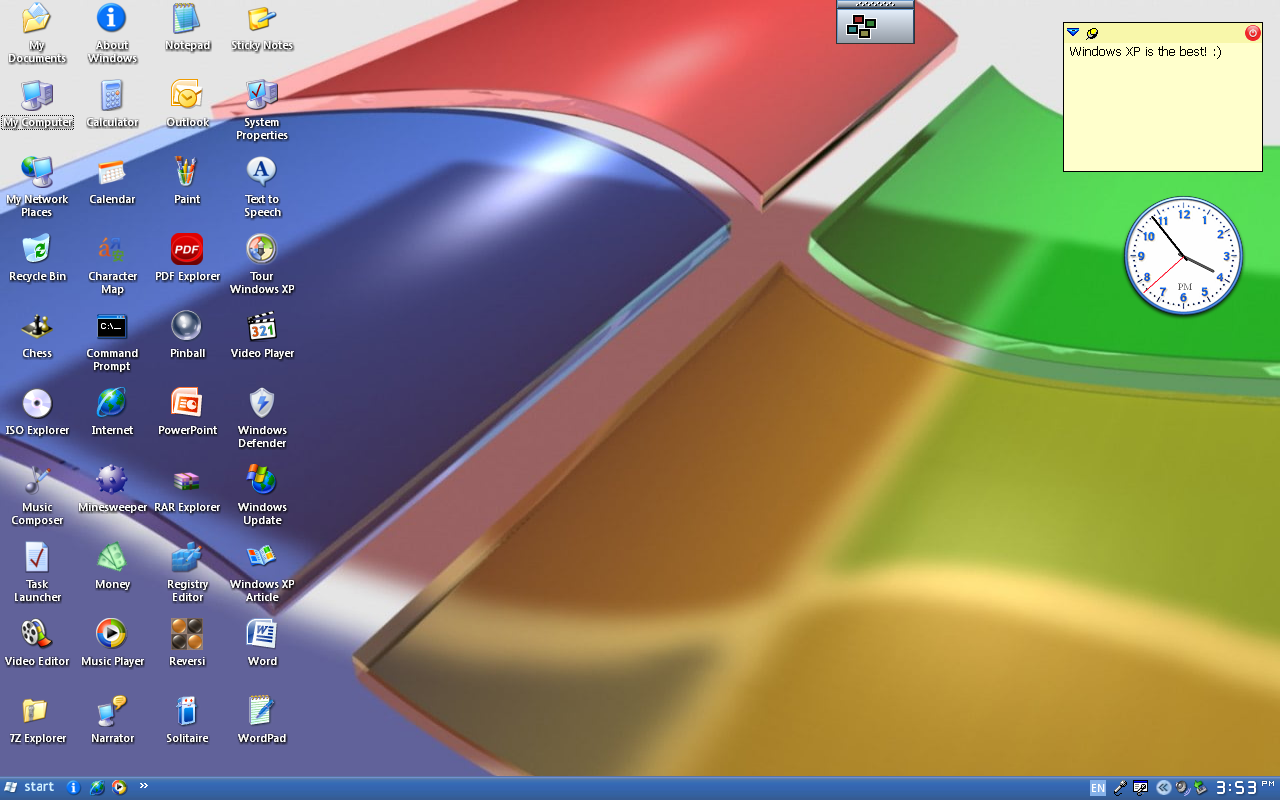The height and width of the screenshot is (800, 1280).
Task: Click the volume speaker tray icon
Action: click(x=1182, y=788)
